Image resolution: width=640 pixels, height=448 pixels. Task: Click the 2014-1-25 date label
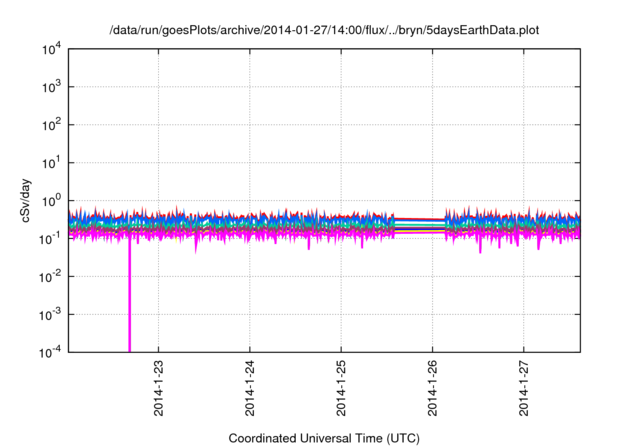pos(341,388)
